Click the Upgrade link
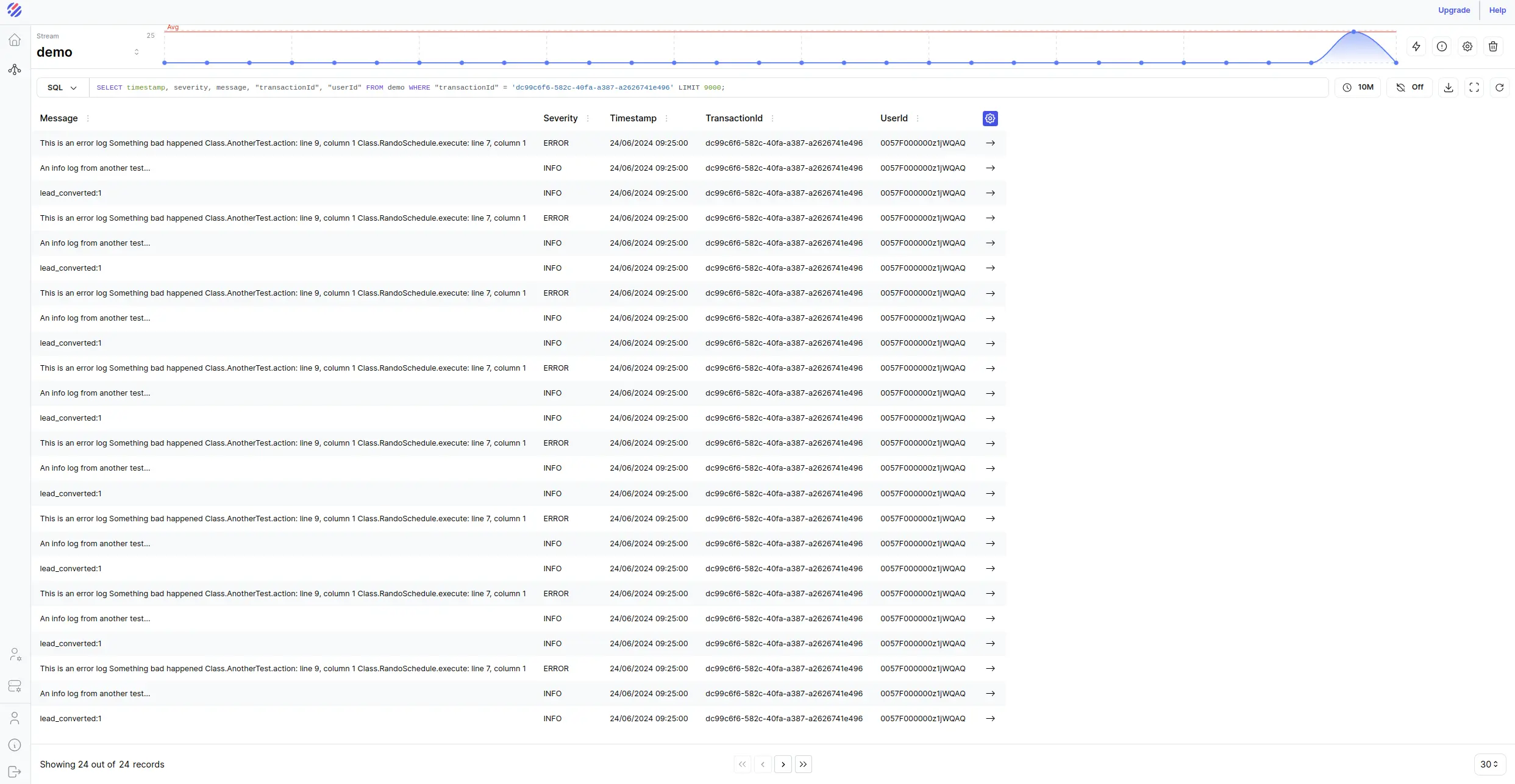The image size is (1515, 784). click(x=1454, y=10)
